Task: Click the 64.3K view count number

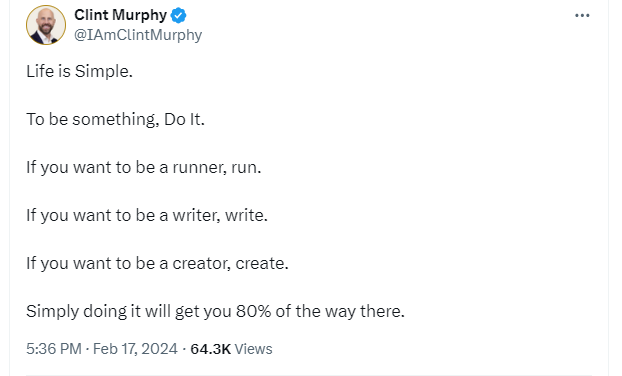Action: pos(211,349)
